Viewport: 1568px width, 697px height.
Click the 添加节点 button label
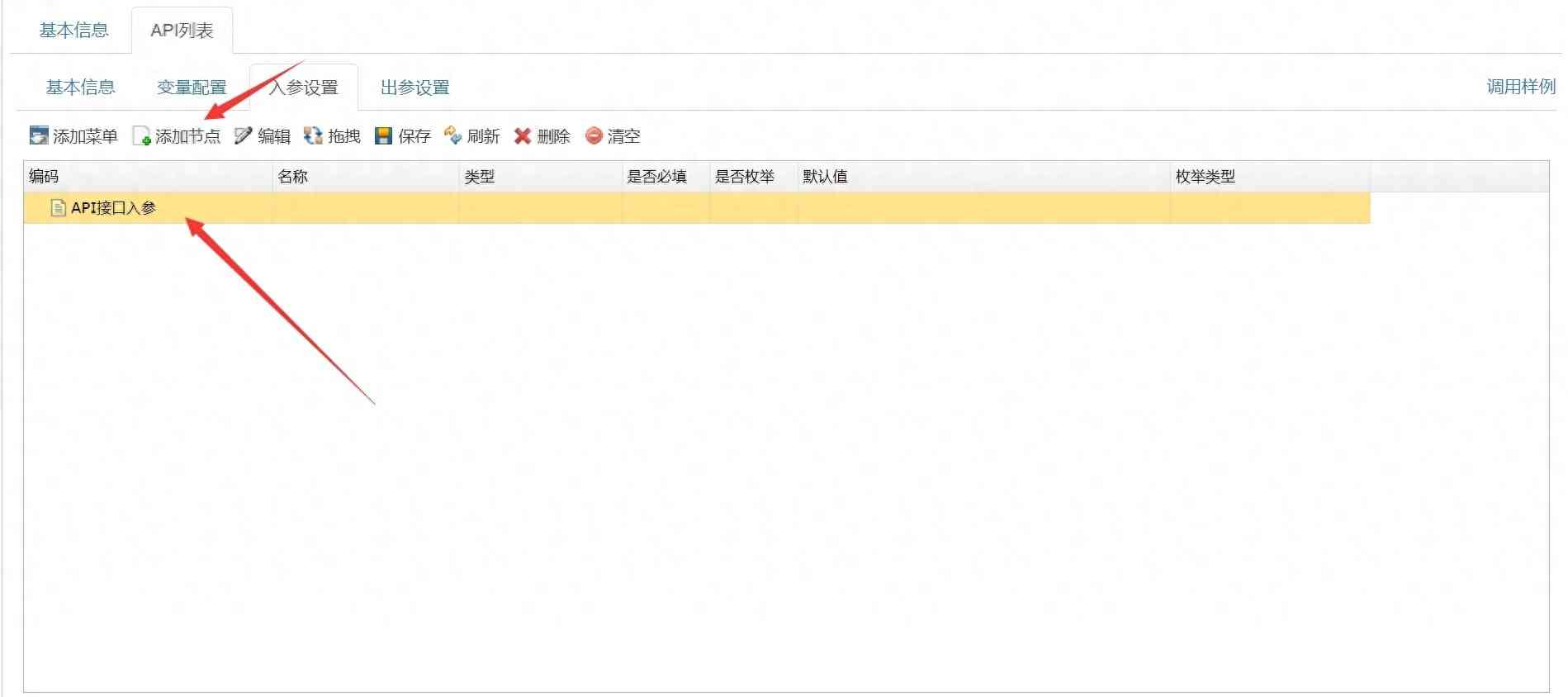[188, 136]
